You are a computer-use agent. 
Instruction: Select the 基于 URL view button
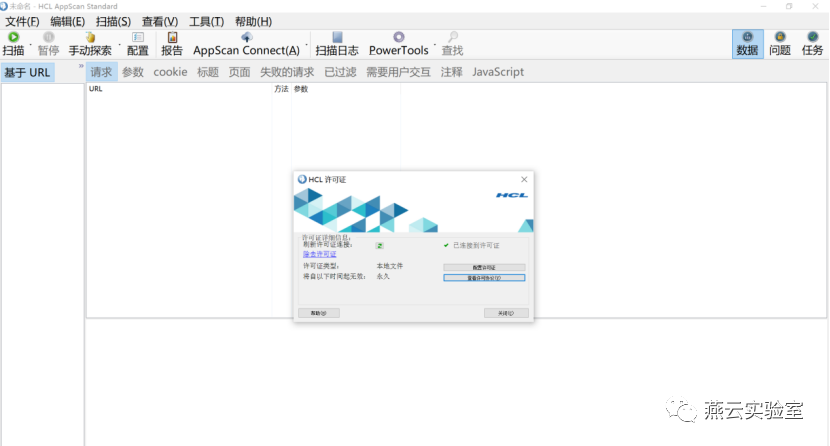click(x=28, y=72)
